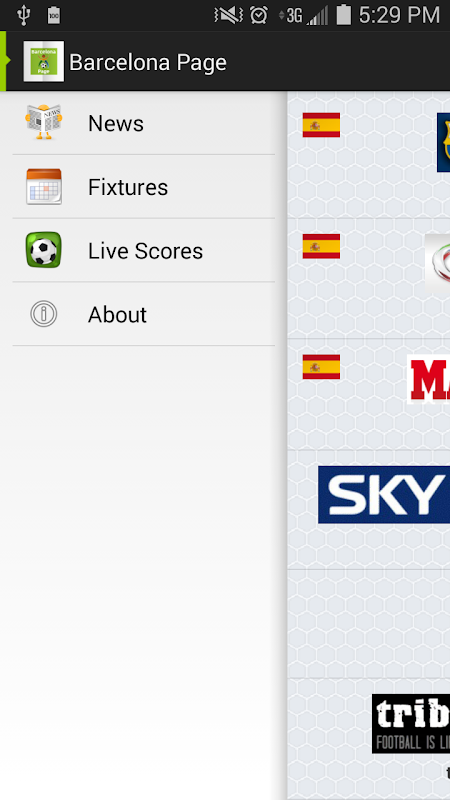Open the Marca news source logo

pyautogui.click(x=429, y=380)
